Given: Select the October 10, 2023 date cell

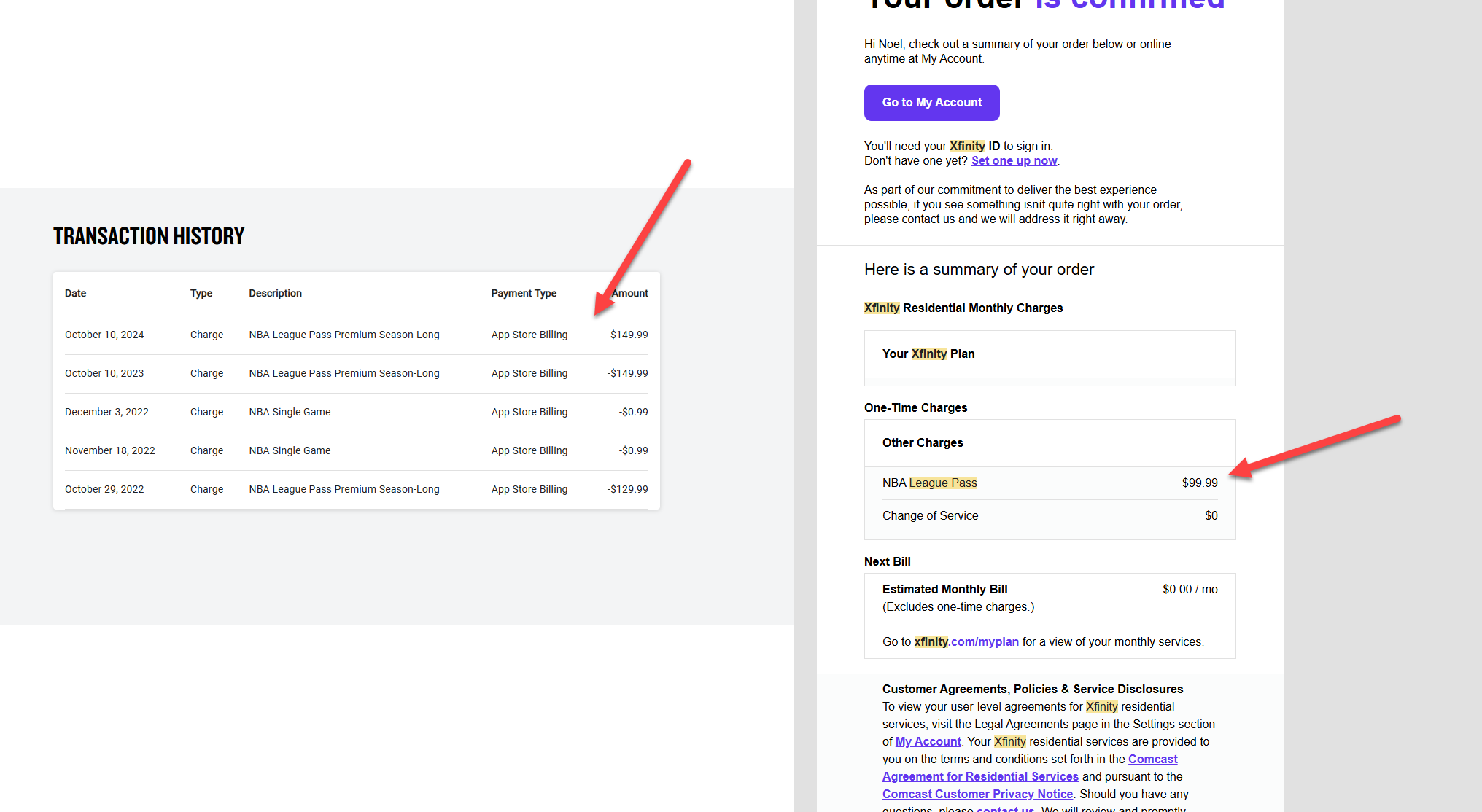Looking at the screenshot, I should (x=104, y=373).
